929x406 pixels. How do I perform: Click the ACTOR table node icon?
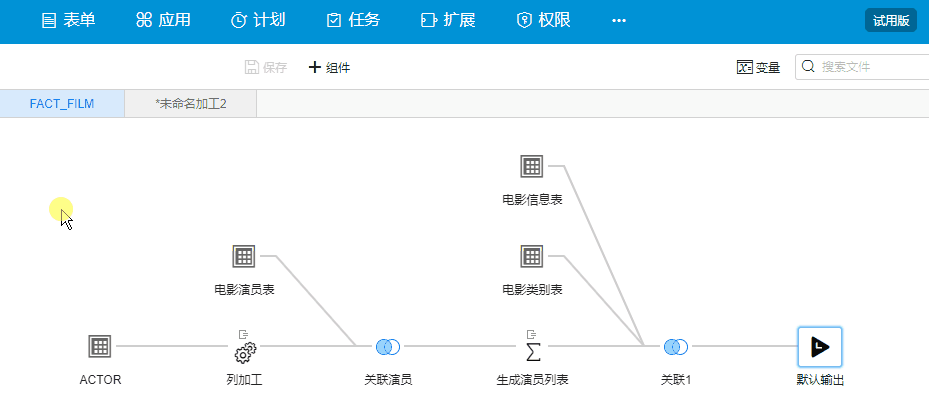pyautogui.click(x=99, y=347)
